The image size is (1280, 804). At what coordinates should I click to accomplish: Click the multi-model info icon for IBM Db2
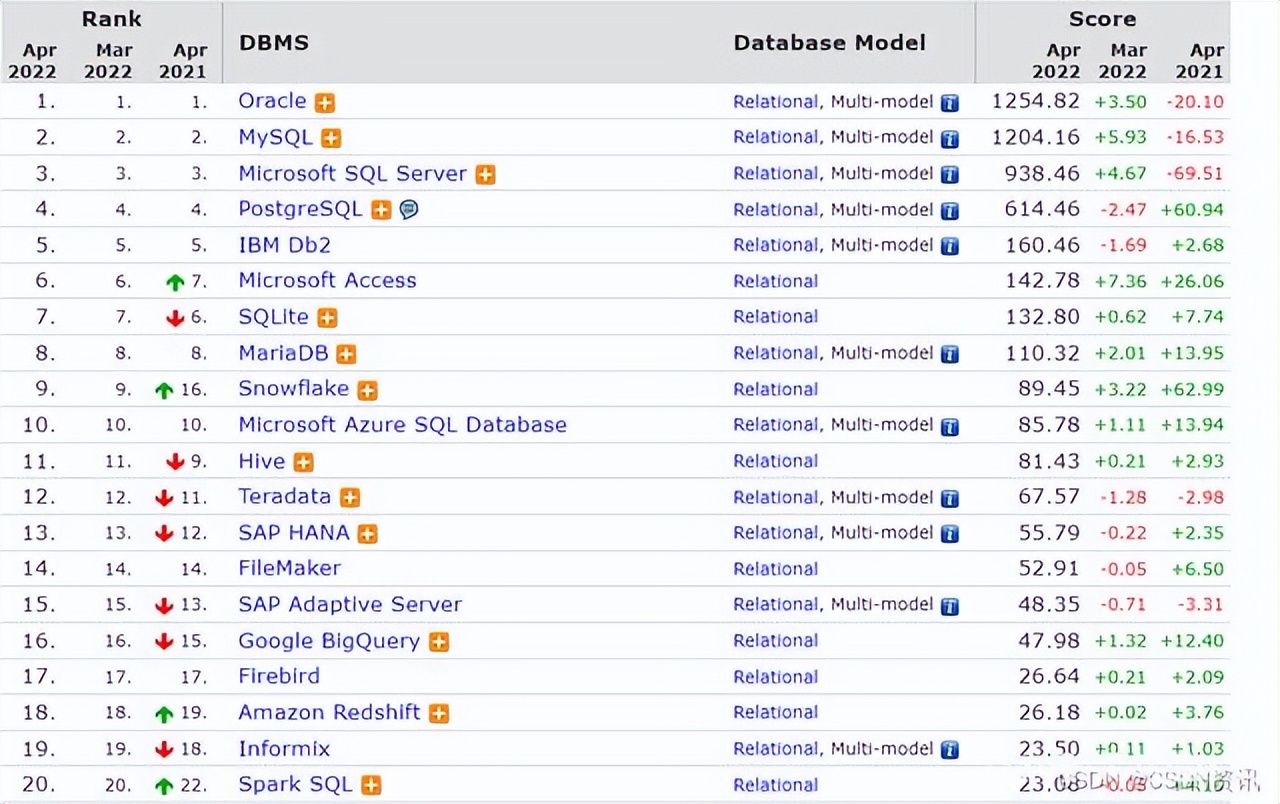[x=950, y=246]
